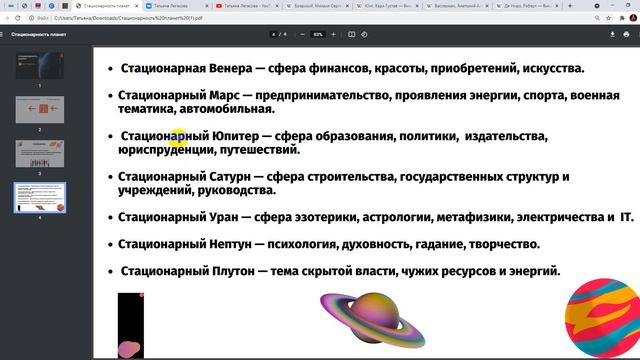This screenshot has width=640, height=360.
Task: Rotate the PDF counterclockwise
Action: coord(364,34)
